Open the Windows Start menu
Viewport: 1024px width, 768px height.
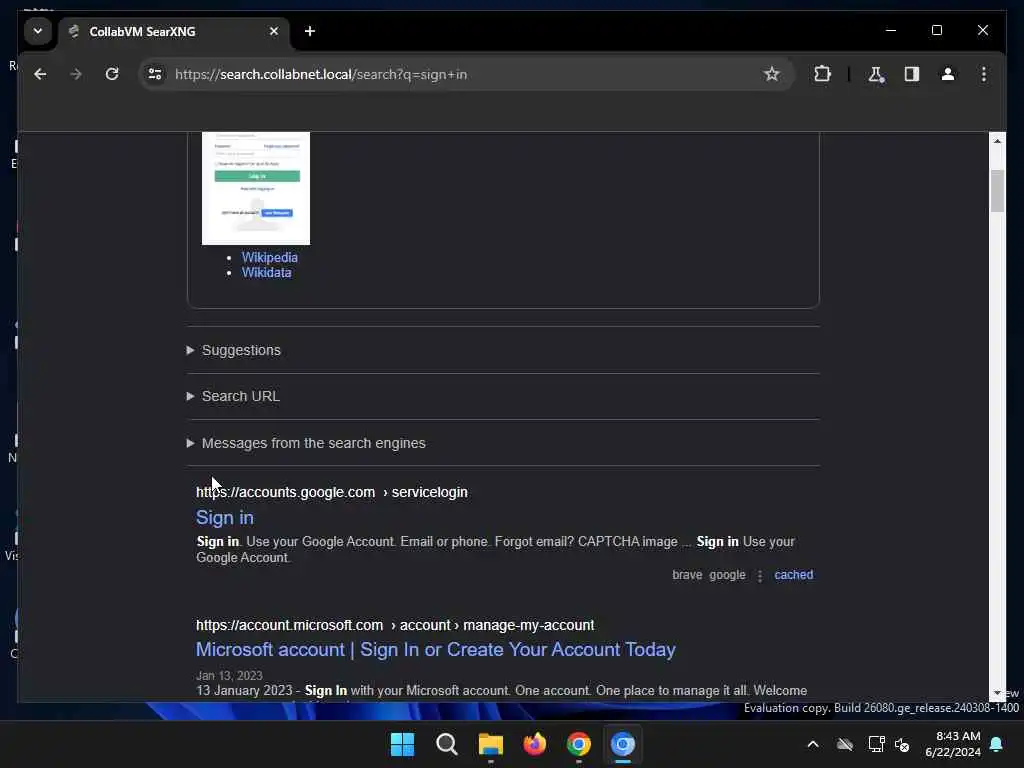point(402,744)
